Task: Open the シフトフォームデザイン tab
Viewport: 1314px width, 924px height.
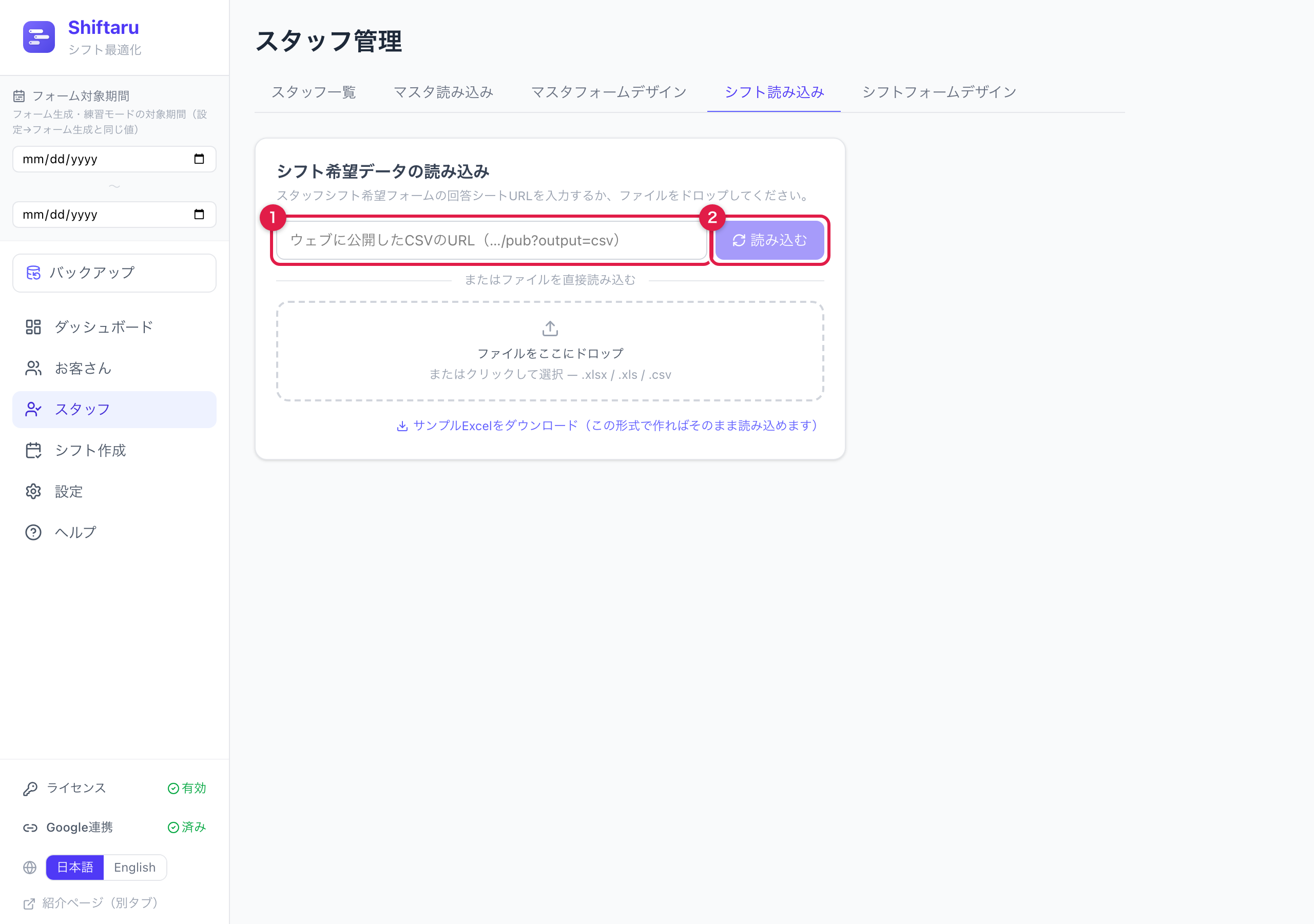Action: [939, 92]
